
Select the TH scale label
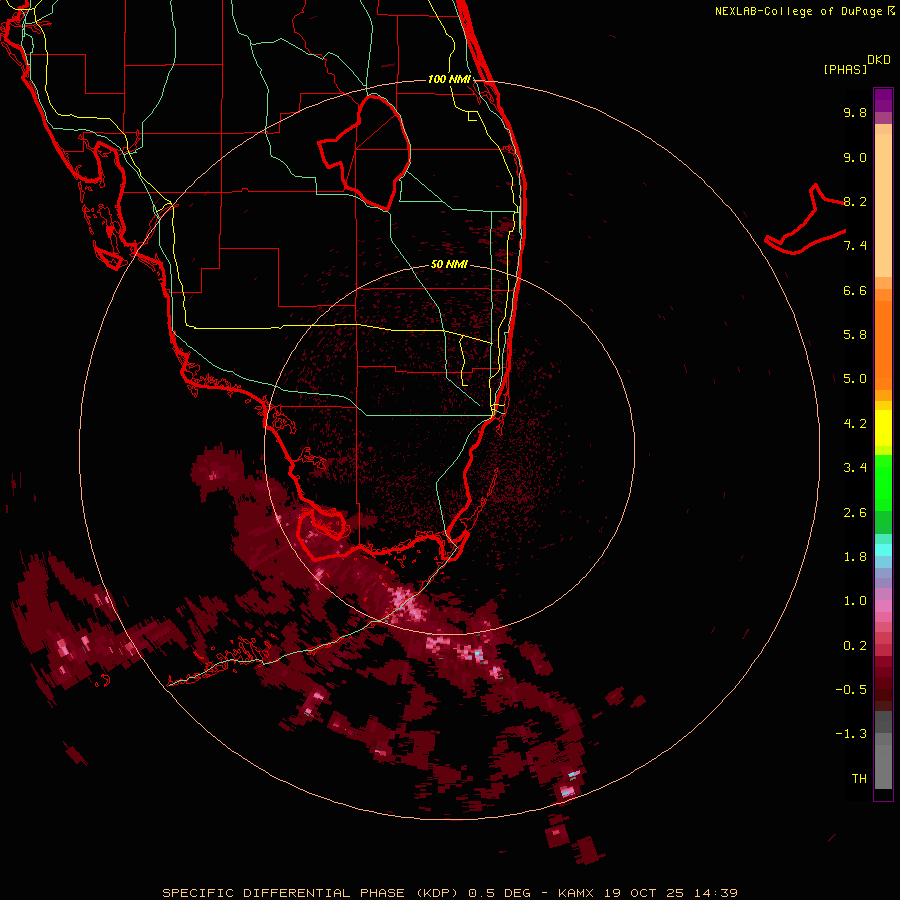pos(859,779)
